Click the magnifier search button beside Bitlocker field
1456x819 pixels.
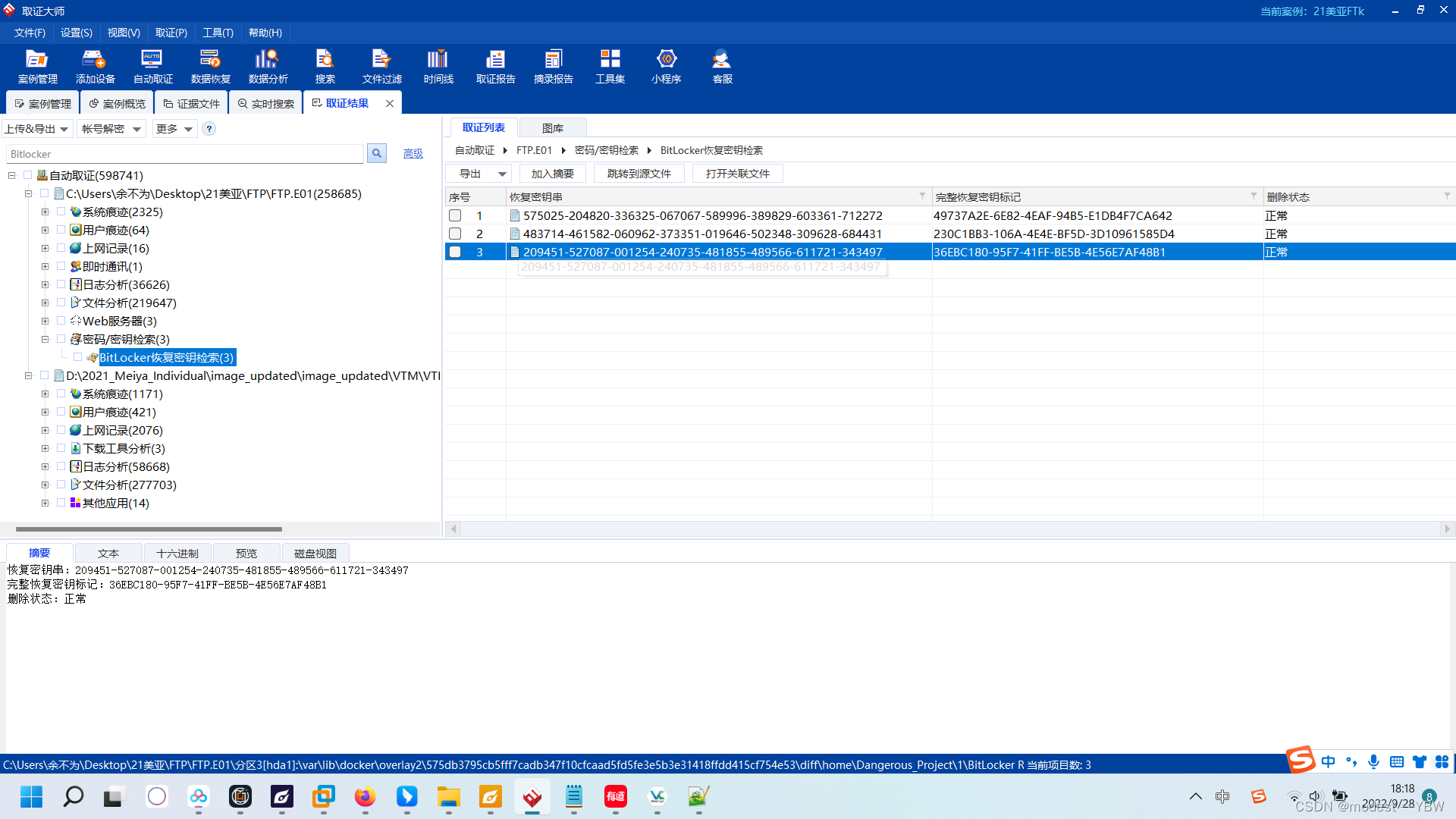376,154
